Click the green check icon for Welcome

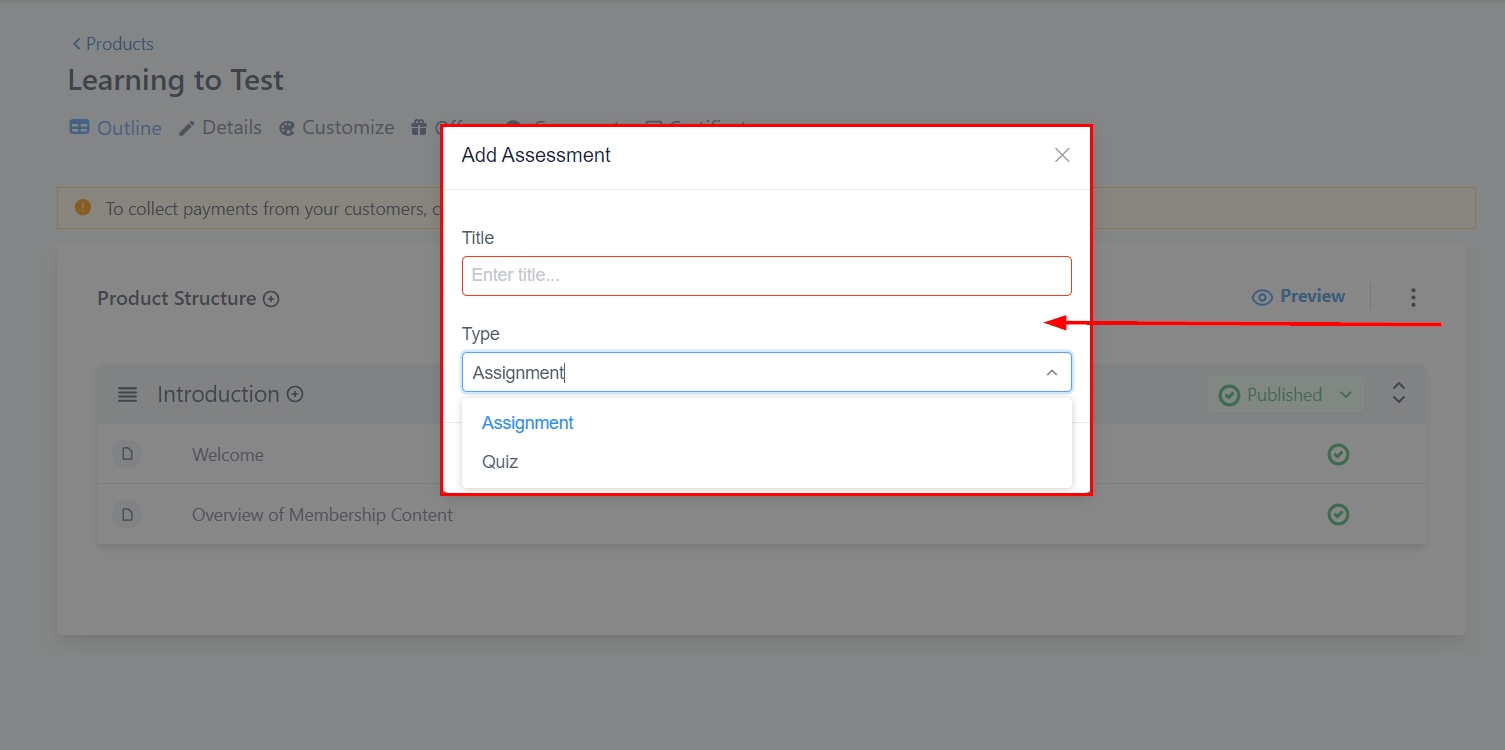tap(1338, 455)
